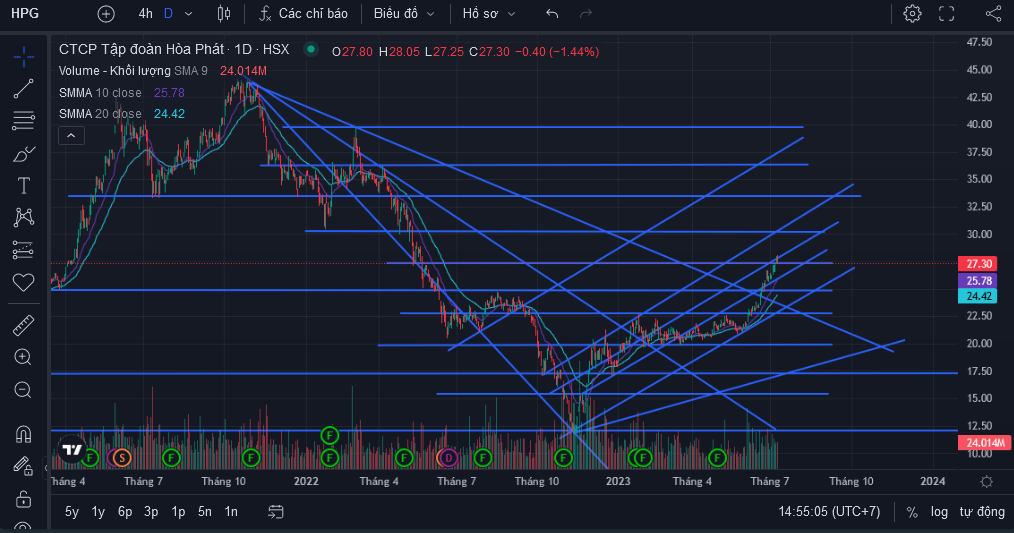Open price scale settings gear

[x=986, y=481]
